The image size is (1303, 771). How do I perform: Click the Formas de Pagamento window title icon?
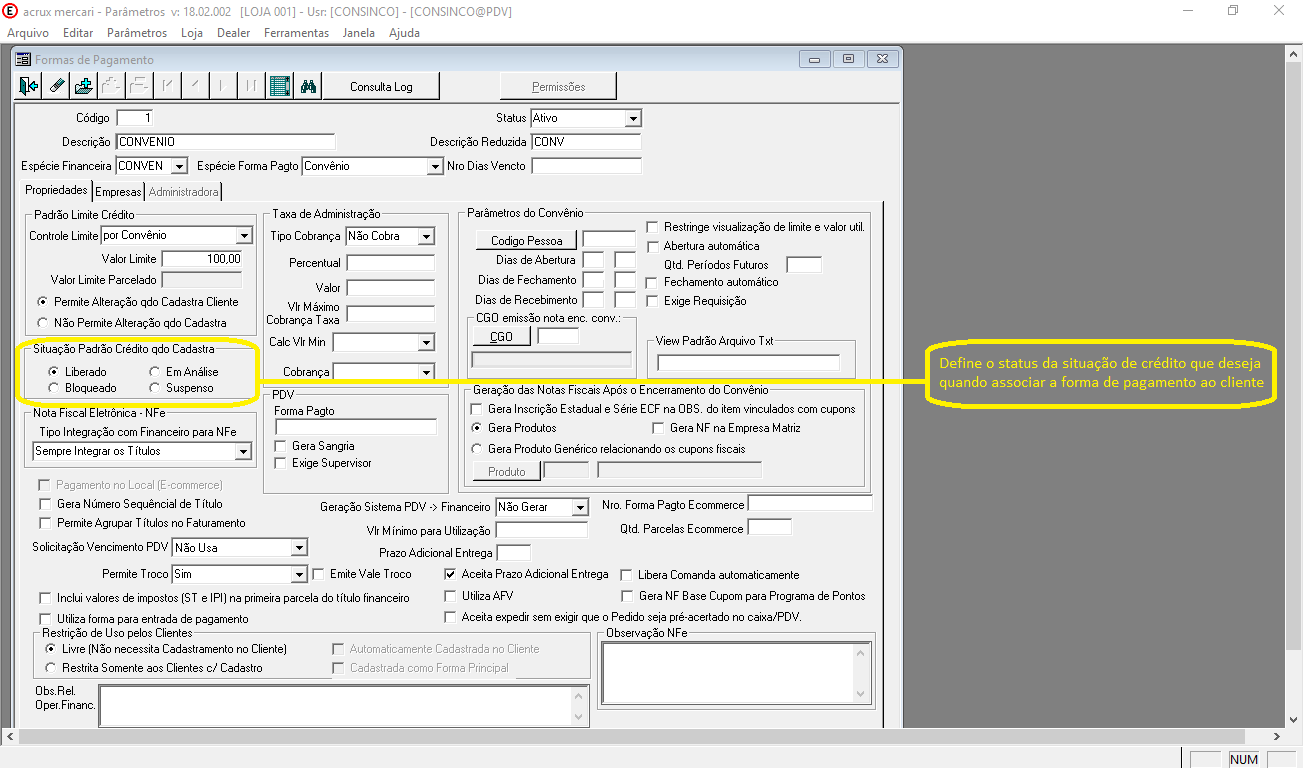pyautogui.click(x=23, y=59)
